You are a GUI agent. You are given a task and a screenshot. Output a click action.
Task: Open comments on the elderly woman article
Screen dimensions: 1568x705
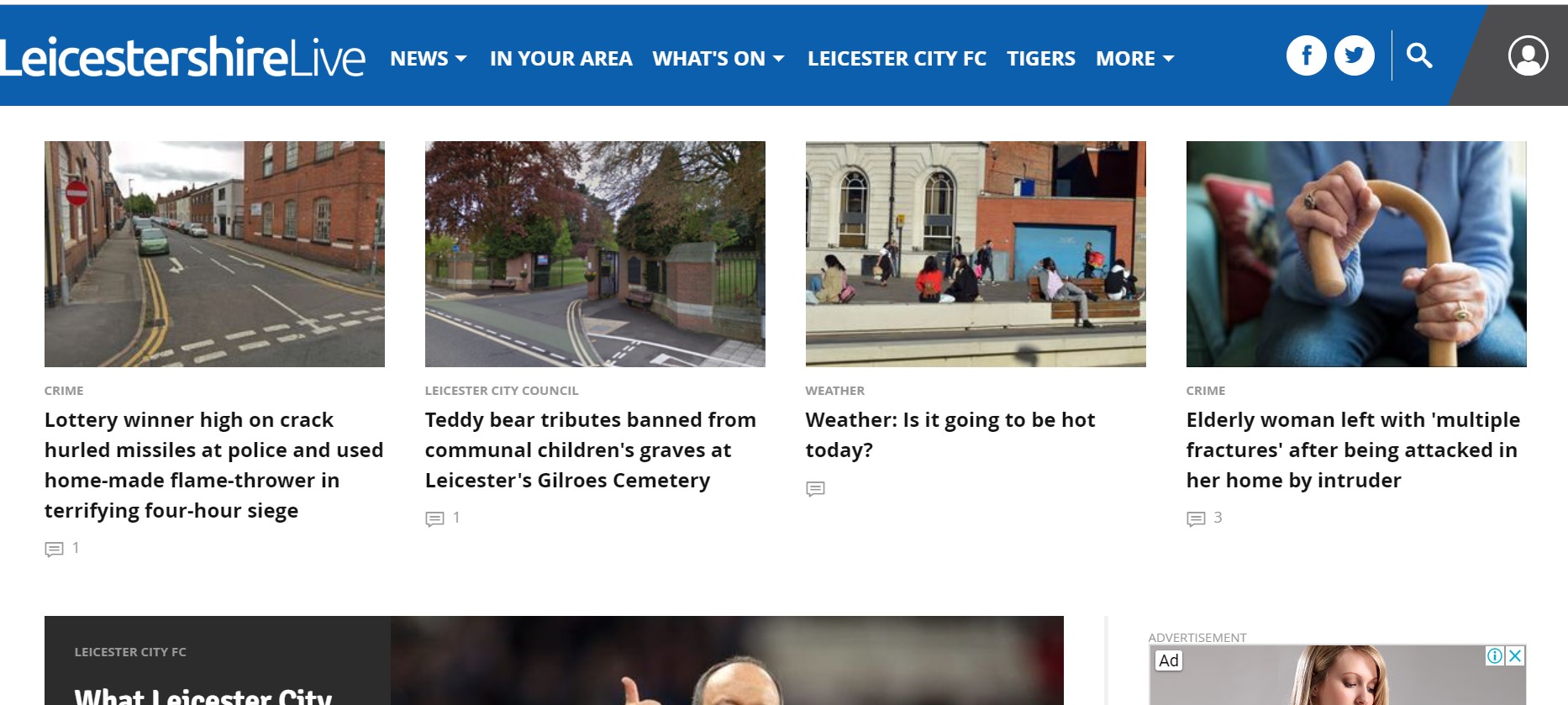click(1204, 518)
